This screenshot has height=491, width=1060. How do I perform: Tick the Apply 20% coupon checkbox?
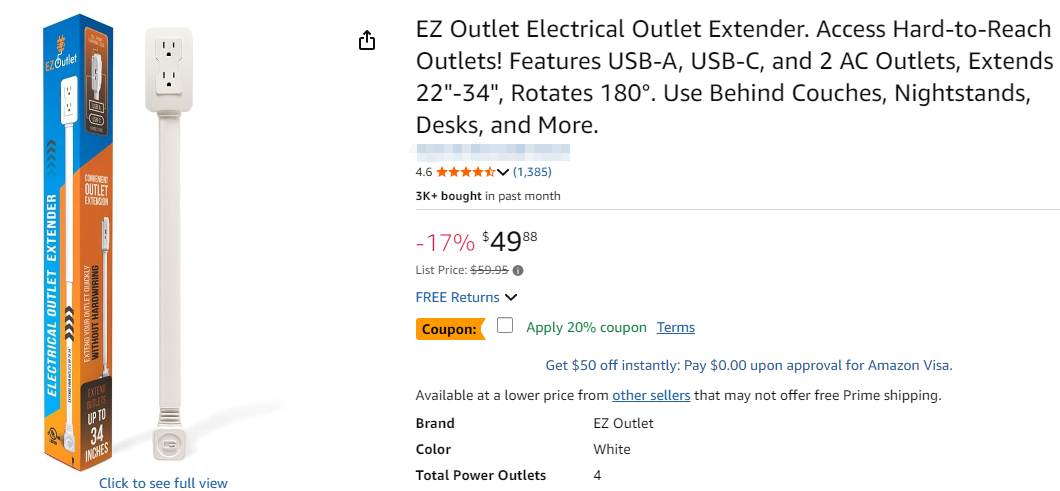point(505,326)
